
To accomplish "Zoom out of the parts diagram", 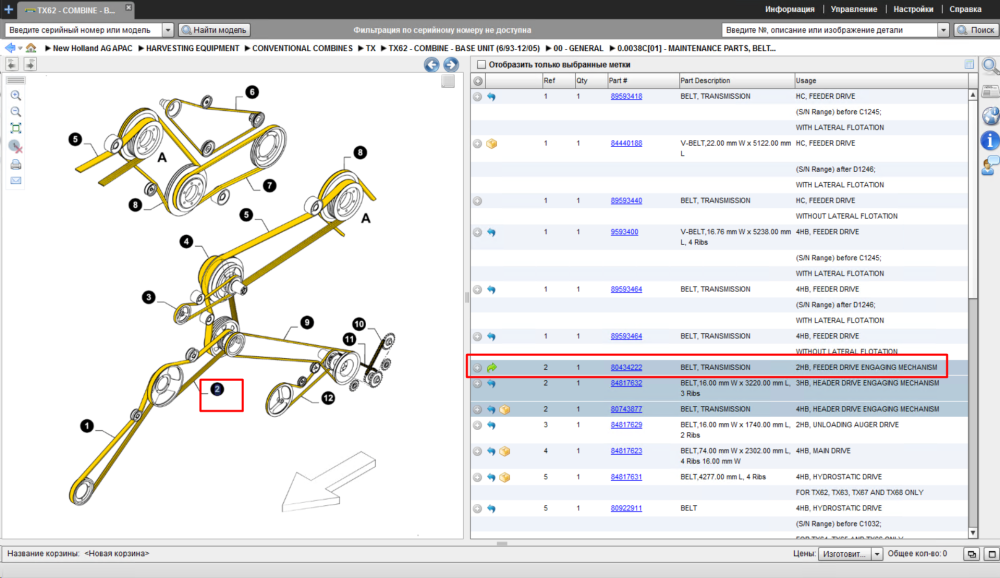I will (16, 112).
